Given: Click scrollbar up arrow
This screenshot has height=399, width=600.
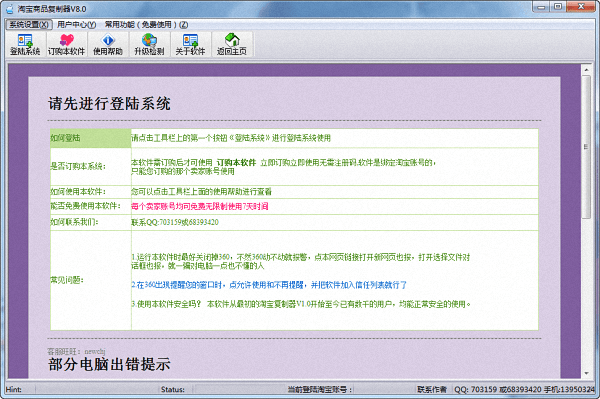Looking at the screenshot, I should 586,70.
